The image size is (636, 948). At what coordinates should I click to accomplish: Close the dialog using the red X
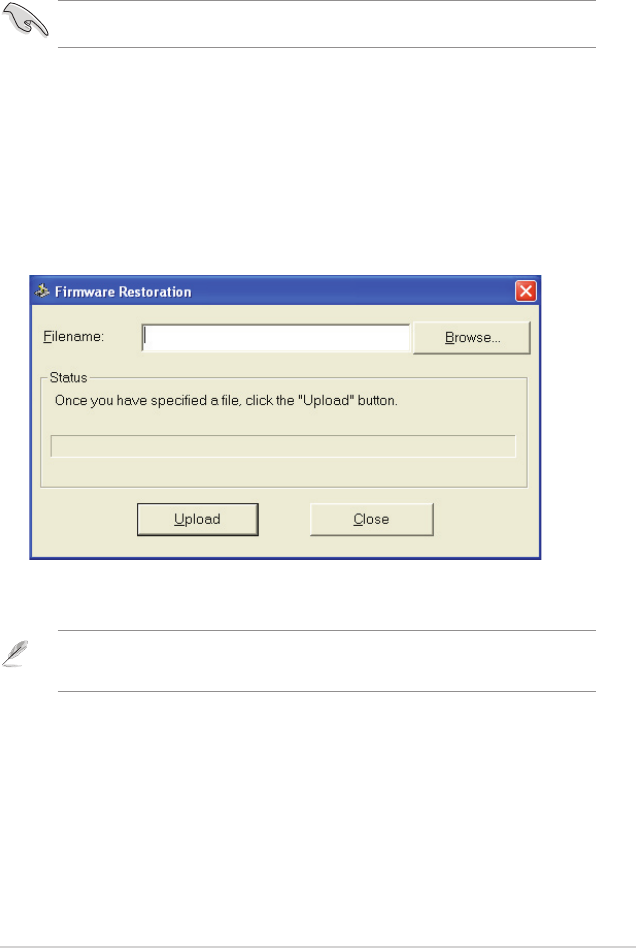coord(525,291)
